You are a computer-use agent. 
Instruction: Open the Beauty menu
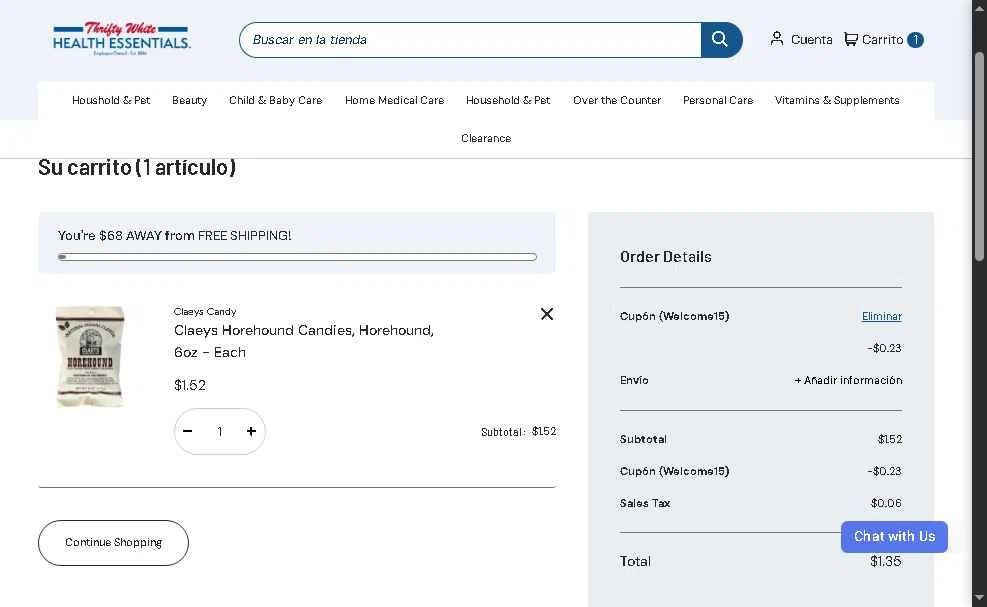[189, 100]
